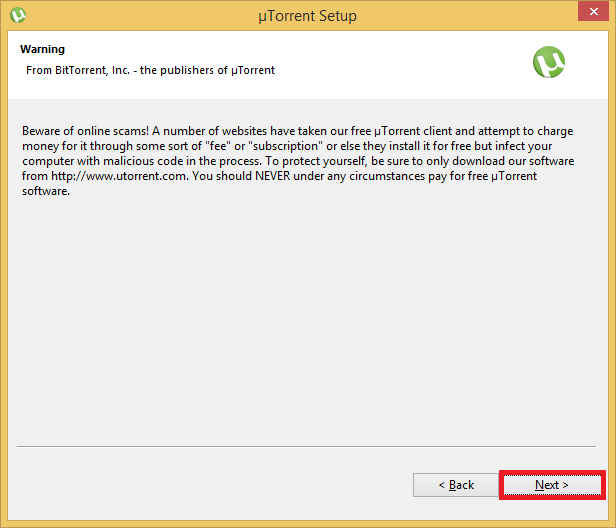Click the green µTorrent logo in the header
The height and width of the screenshot is (528, 616).
(x=549, y=63)
